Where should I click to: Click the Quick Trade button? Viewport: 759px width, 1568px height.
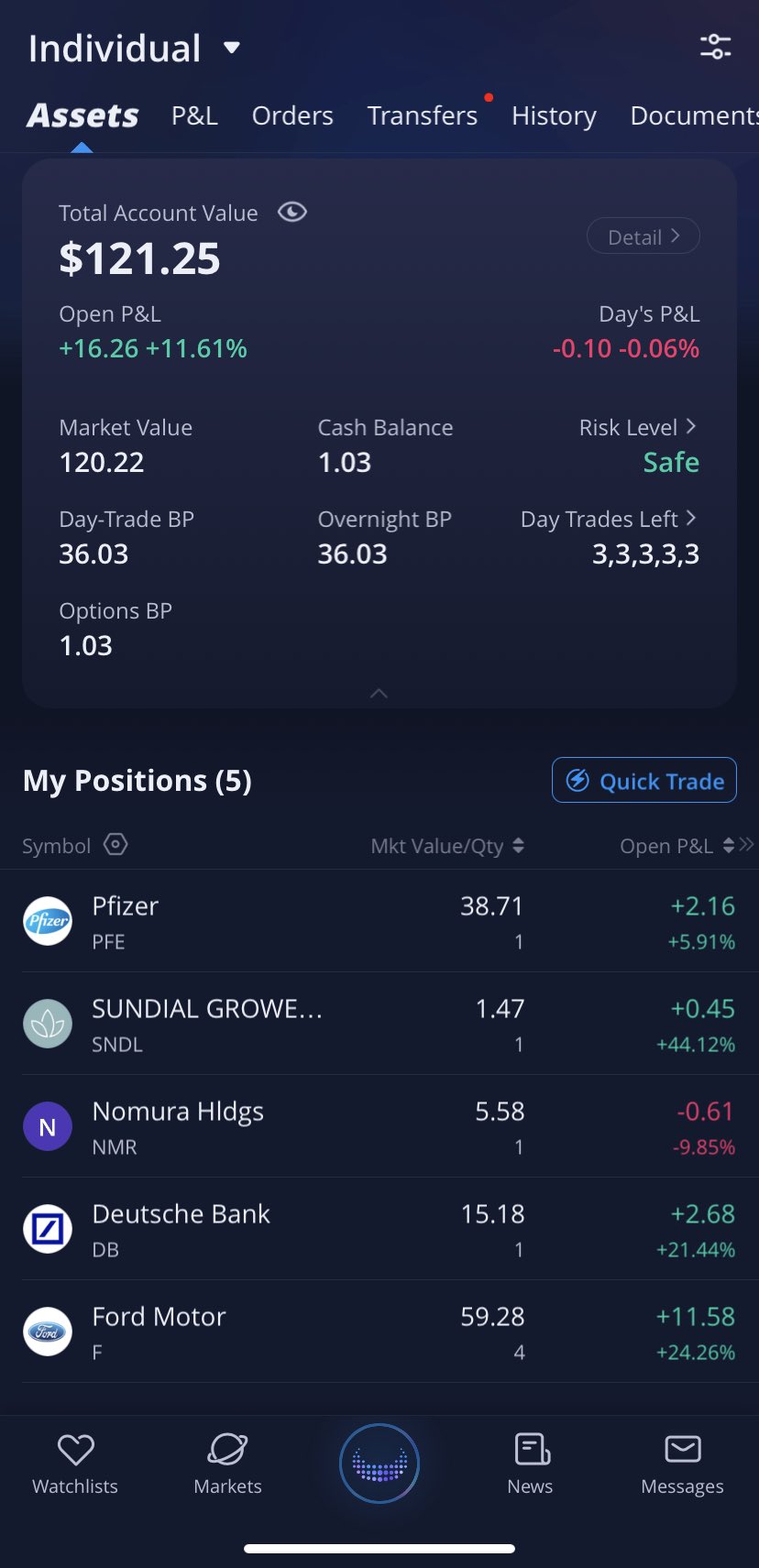pos(643,781)
